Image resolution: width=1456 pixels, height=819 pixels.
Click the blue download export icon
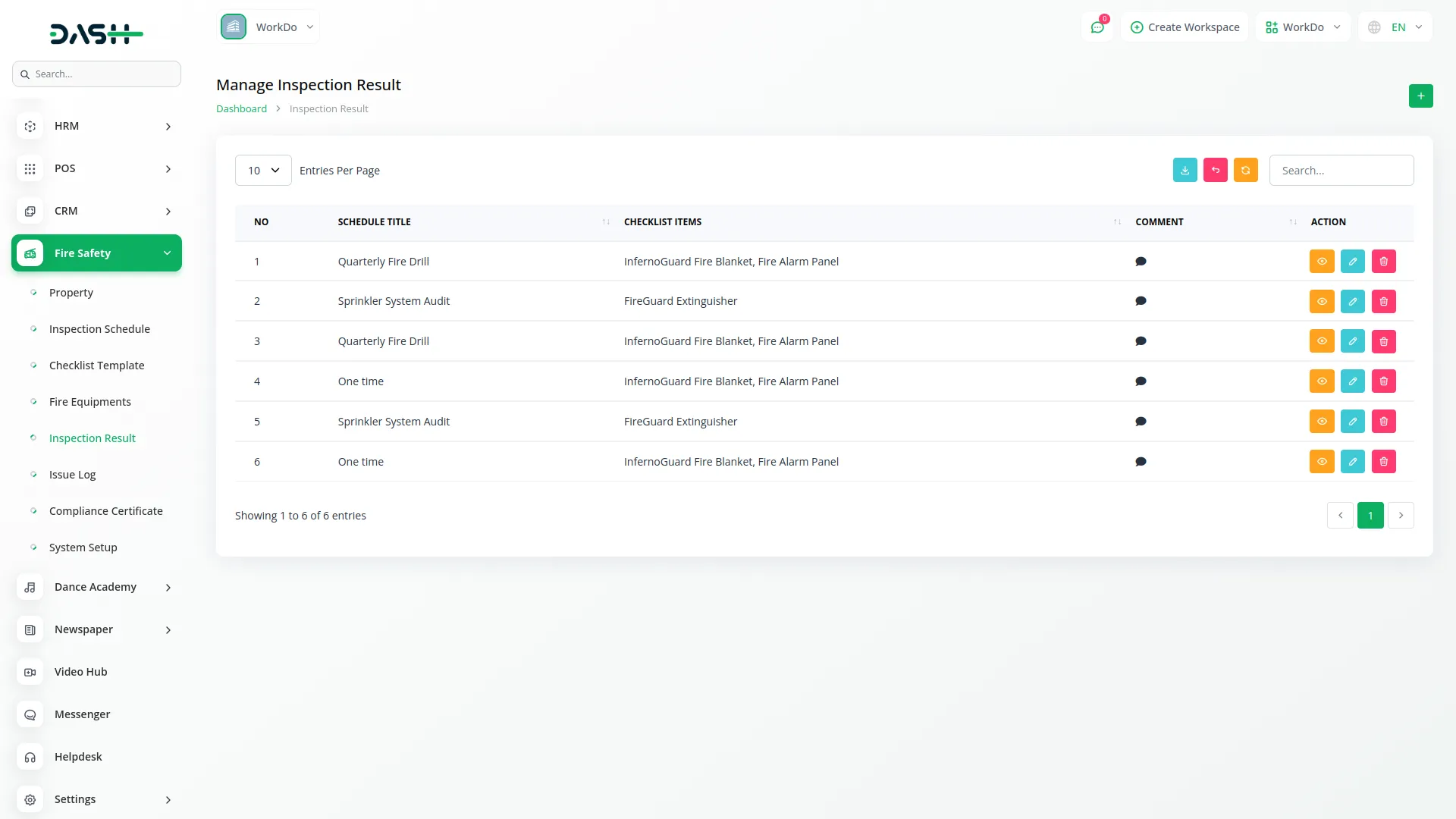tap(1185, 171)
